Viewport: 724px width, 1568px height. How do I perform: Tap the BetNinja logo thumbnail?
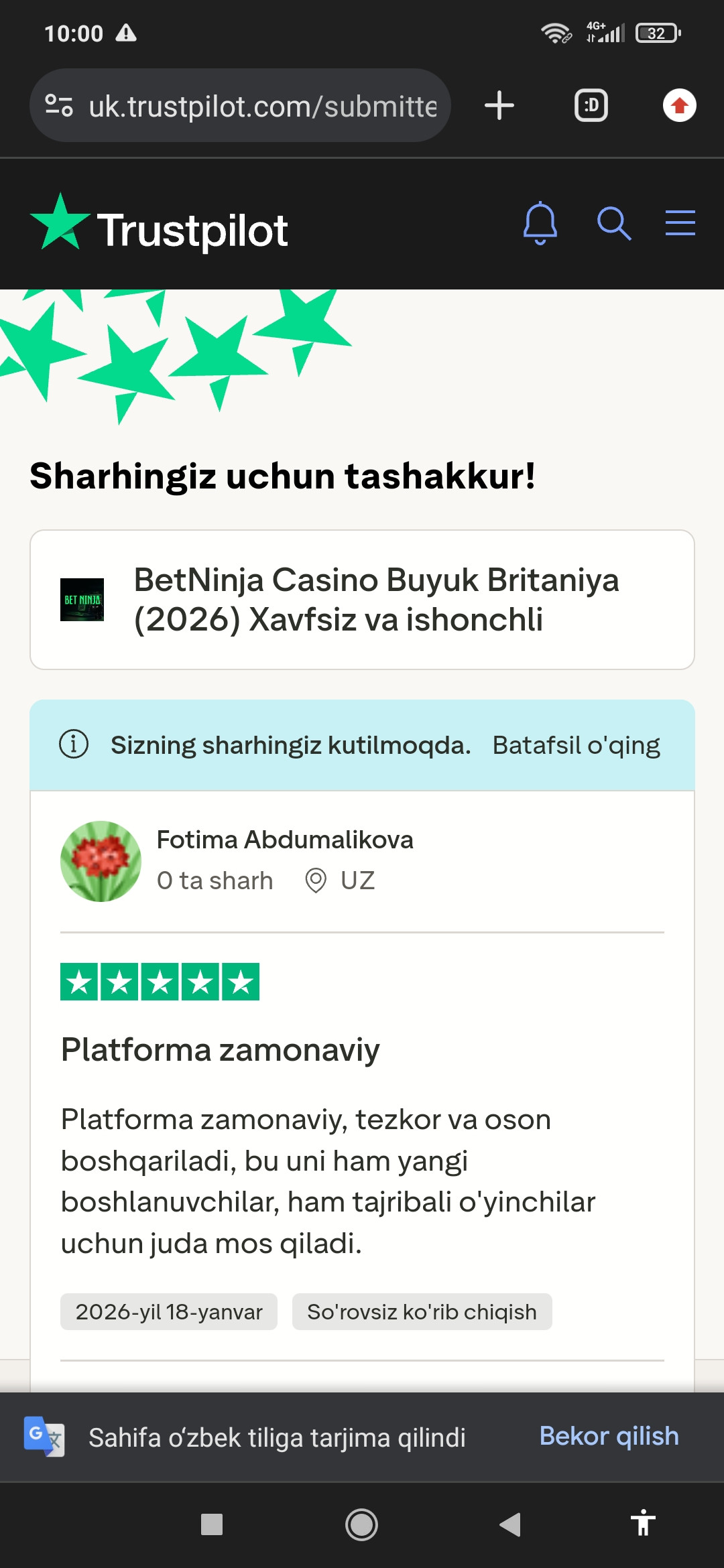click(x=82, y=600)
